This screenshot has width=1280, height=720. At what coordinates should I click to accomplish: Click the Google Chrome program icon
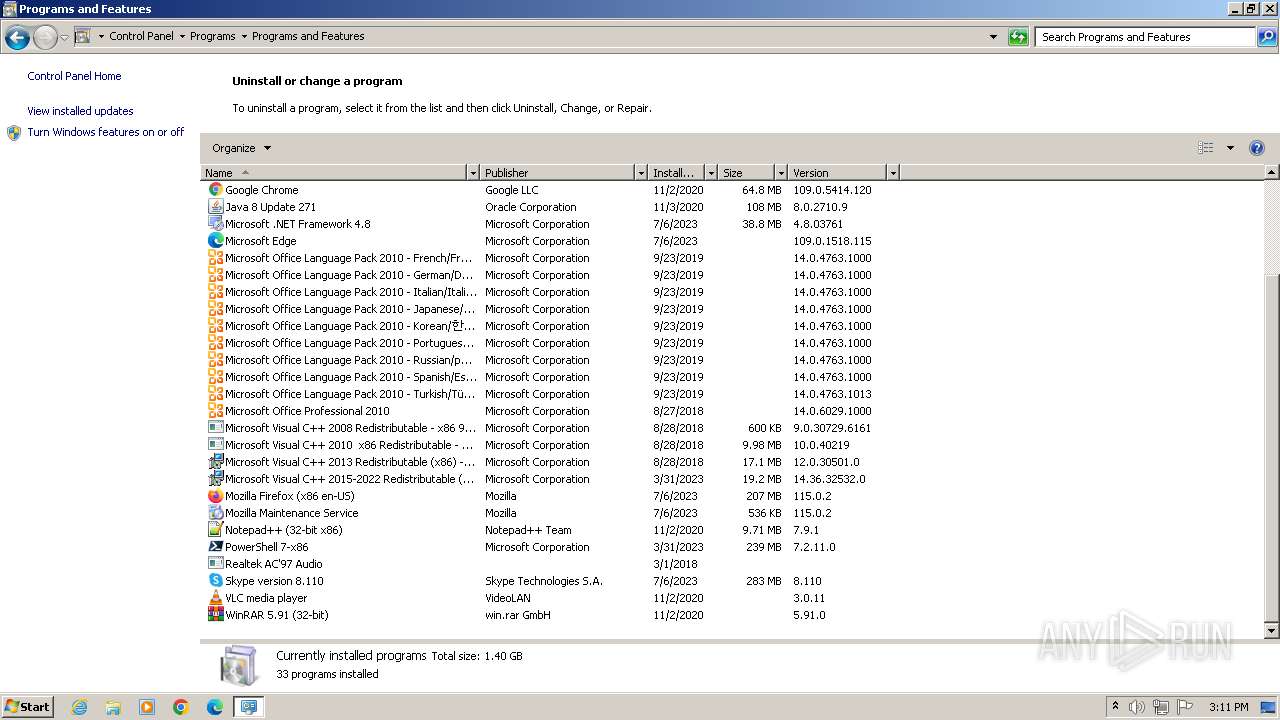(215, 190)
